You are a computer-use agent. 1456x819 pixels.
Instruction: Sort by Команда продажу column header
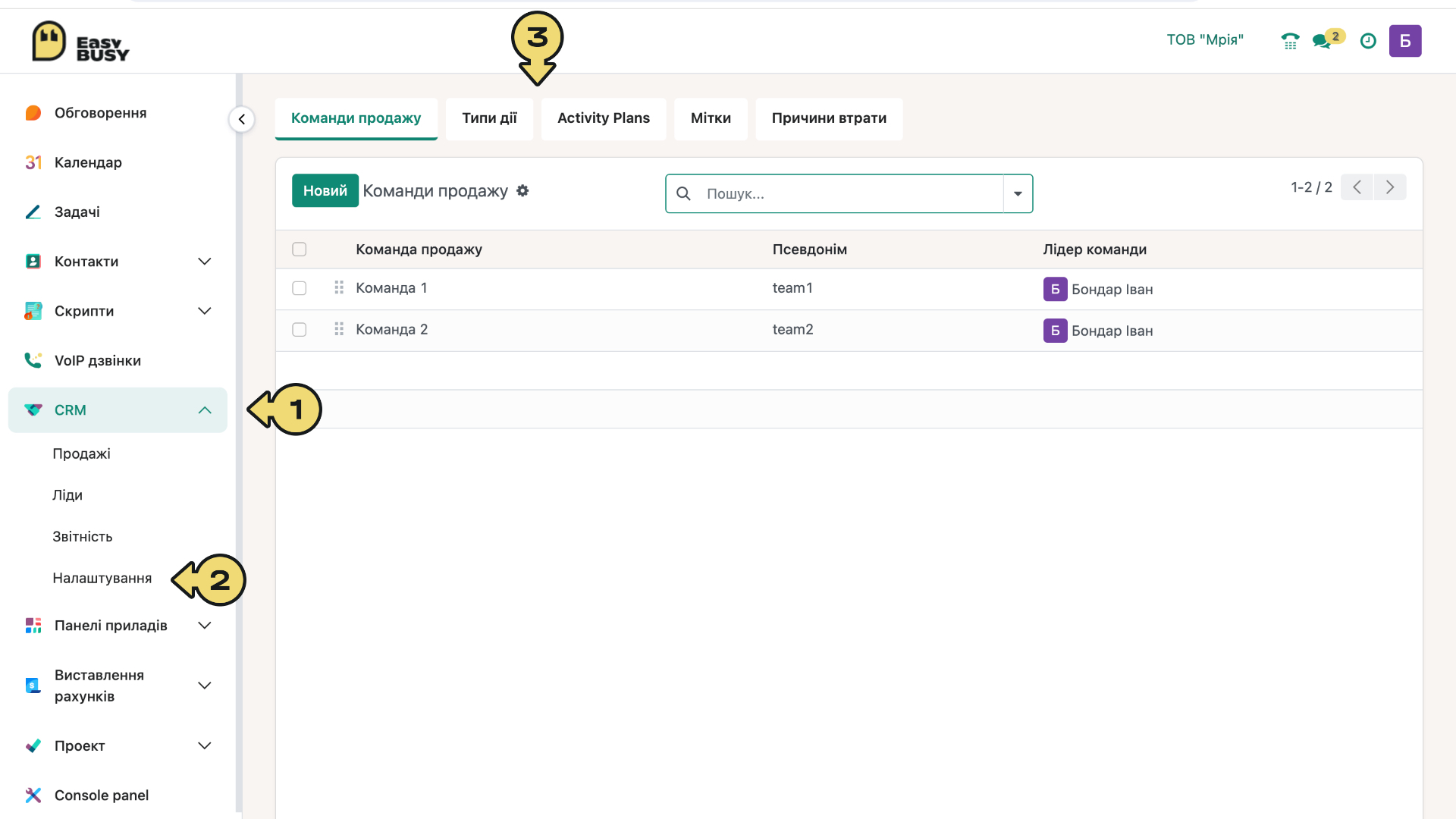419,249
